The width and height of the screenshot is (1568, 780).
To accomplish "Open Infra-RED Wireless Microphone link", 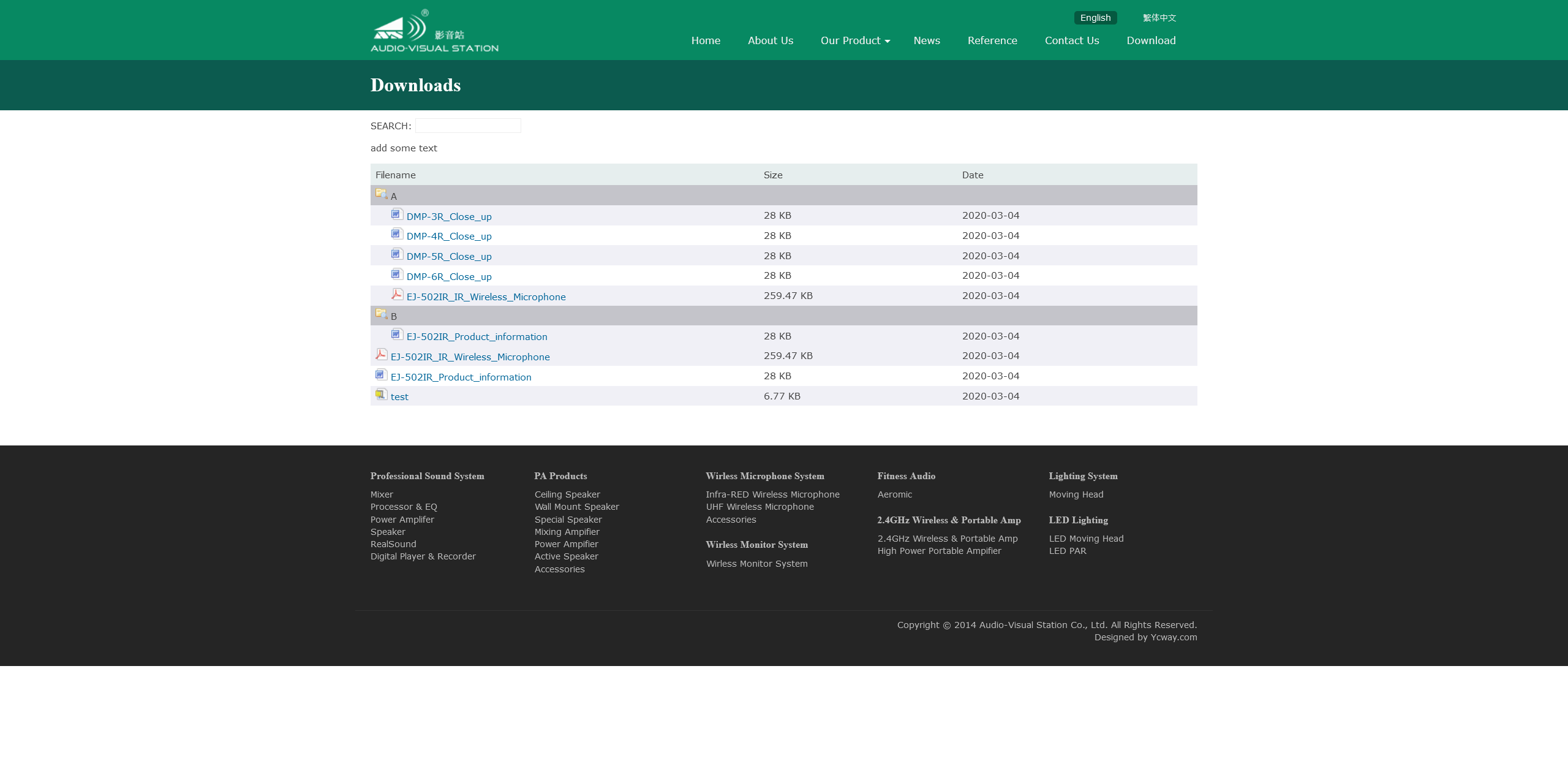I will tap(772, 494).
